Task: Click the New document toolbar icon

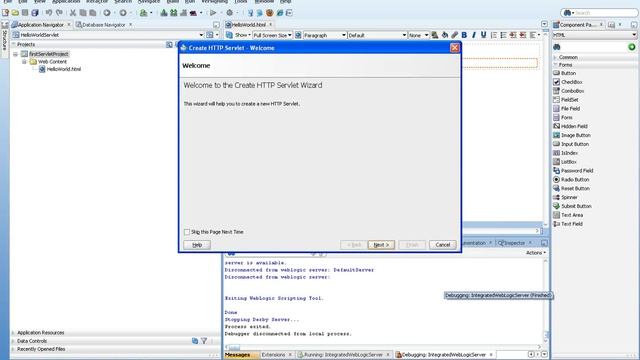Action: [x=5, y=13]
